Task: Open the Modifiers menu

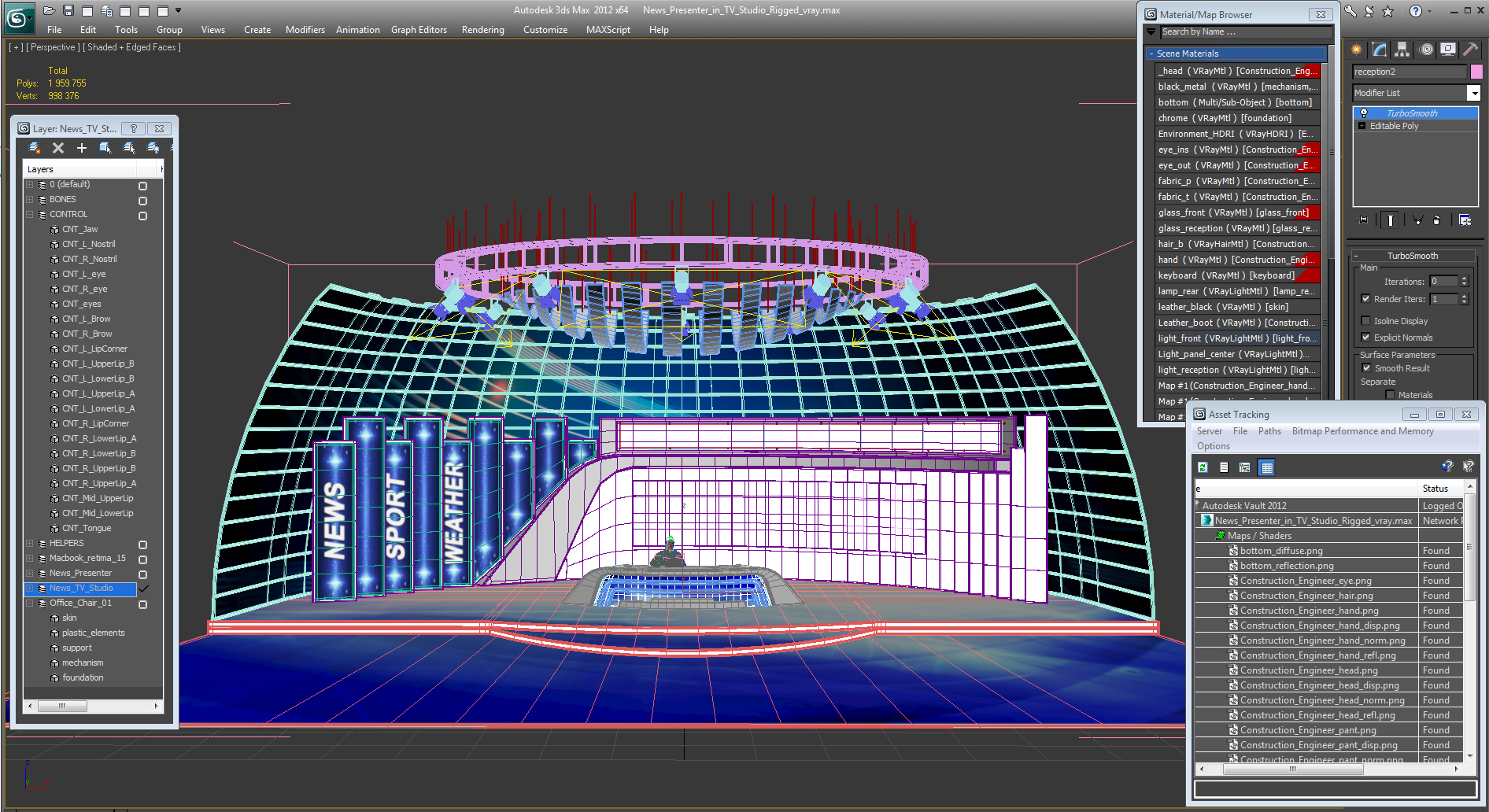Action: 305,30
